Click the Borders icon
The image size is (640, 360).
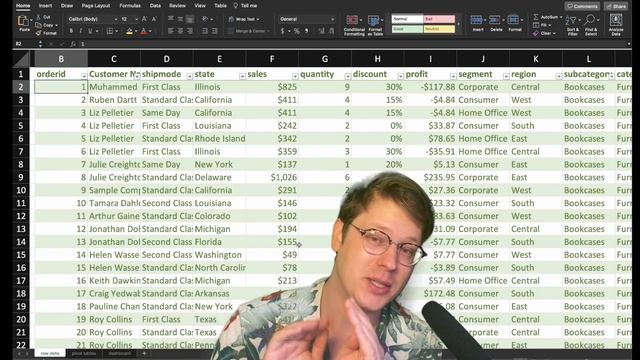tap(109, 31)
